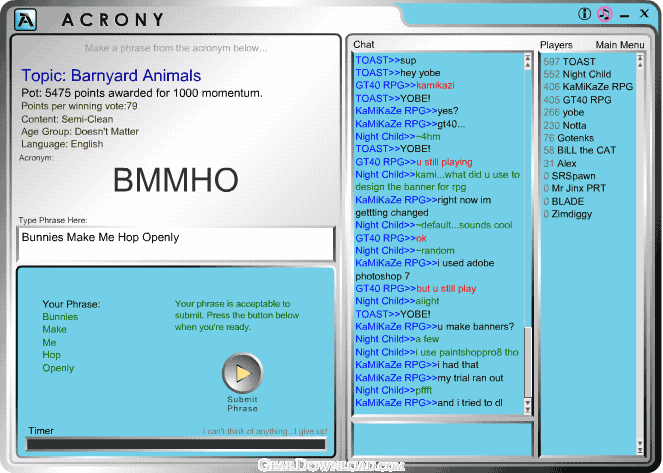Click 'I can't think of anything...I give up!' link
The image size is (663, 473).
265,431
